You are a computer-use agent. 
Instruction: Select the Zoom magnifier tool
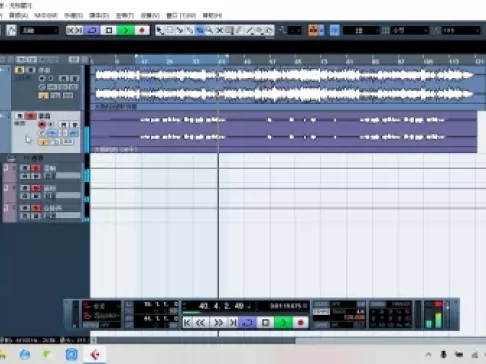click(x=210, y=30)
